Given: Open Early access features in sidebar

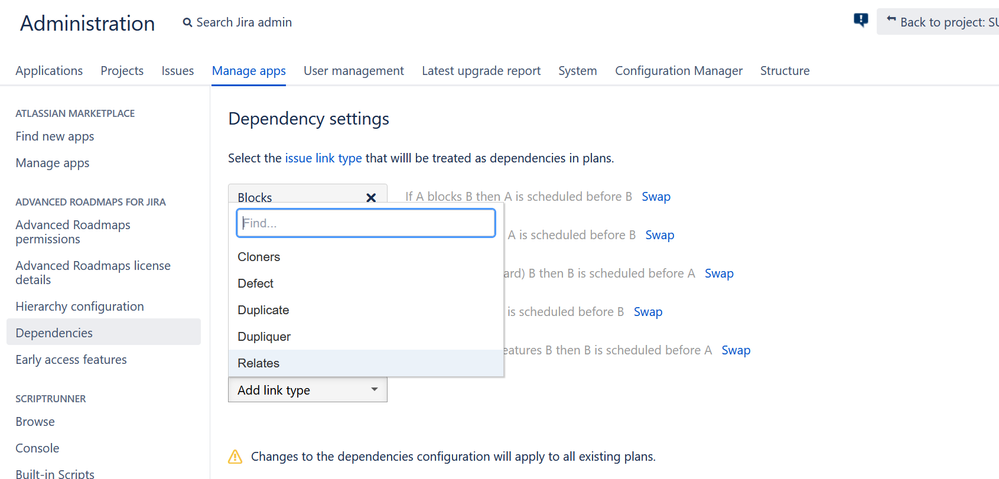Looking at the screenshot, I should point(71,360).
